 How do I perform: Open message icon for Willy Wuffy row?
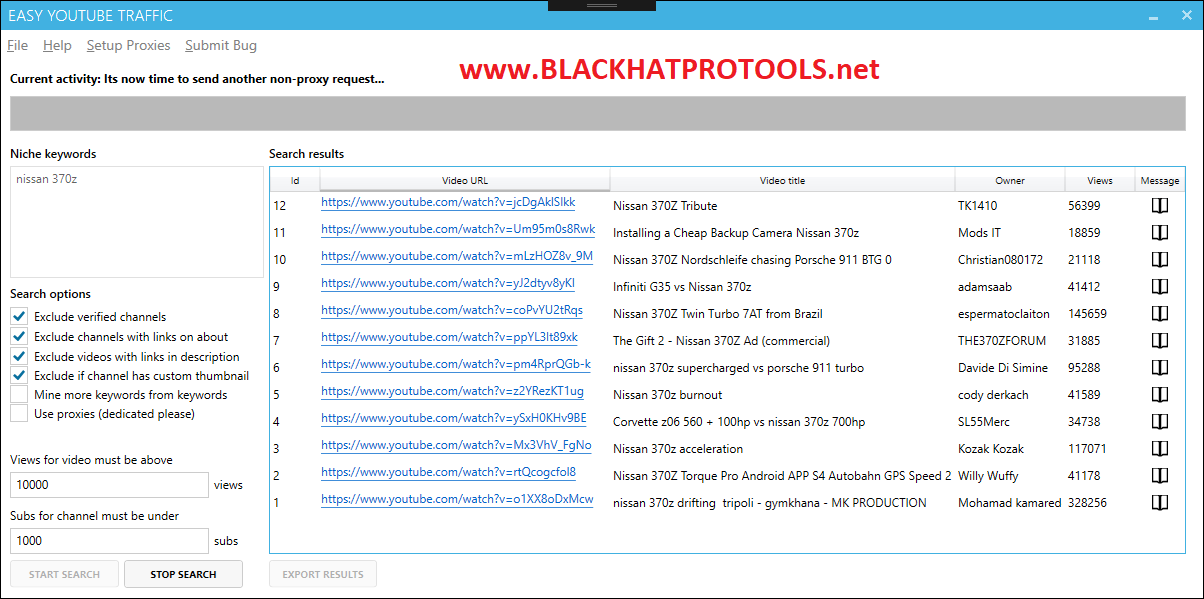1159,475
